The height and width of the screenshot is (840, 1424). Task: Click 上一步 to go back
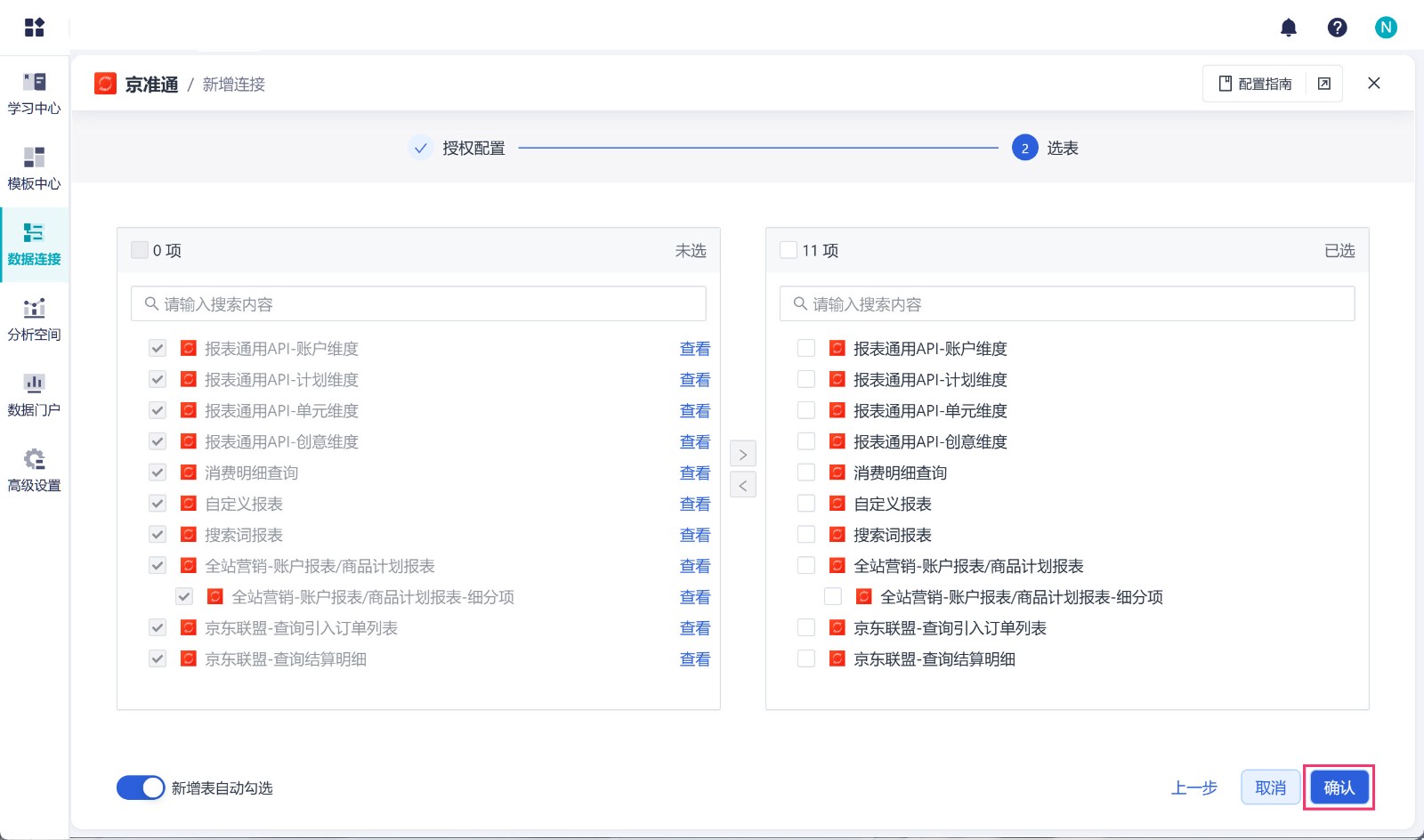(x=1193, y=787)
